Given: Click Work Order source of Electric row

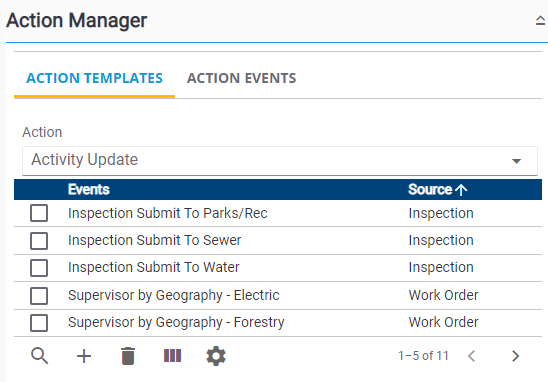Looking at the screenshot, I should coord(444,295).
